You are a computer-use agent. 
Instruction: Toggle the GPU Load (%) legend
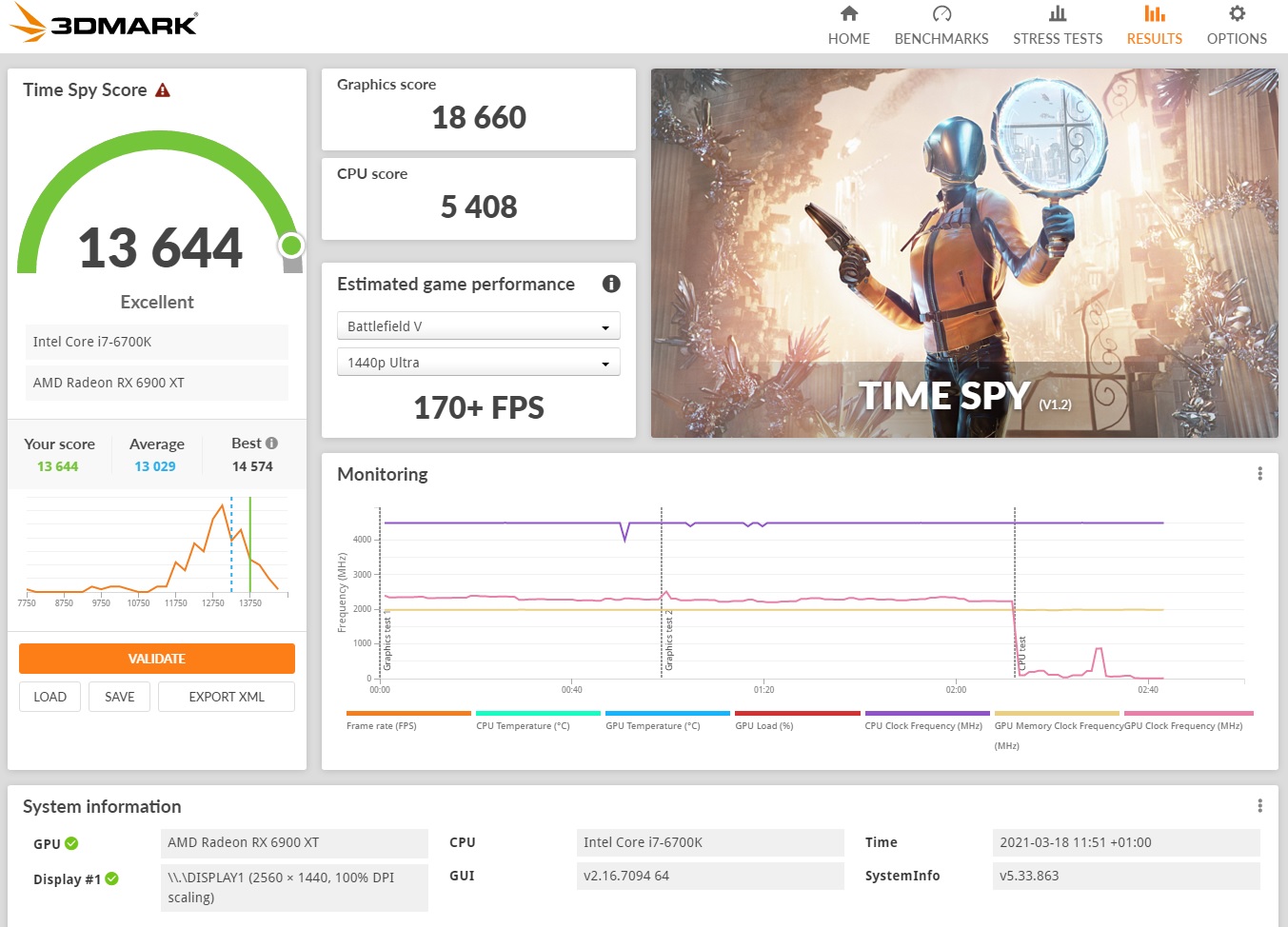coord(797,720)
